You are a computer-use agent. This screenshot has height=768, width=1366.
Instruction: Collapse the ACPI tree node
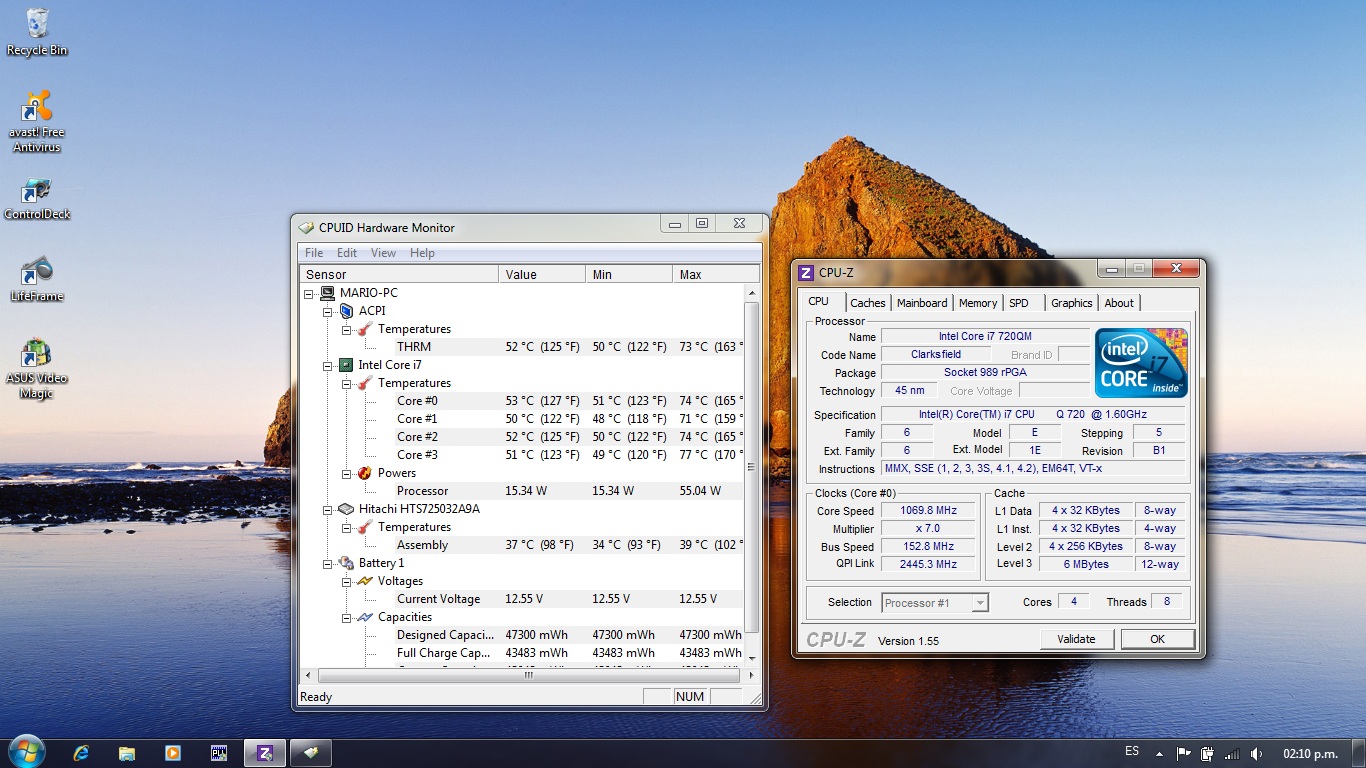click(328, 312)
